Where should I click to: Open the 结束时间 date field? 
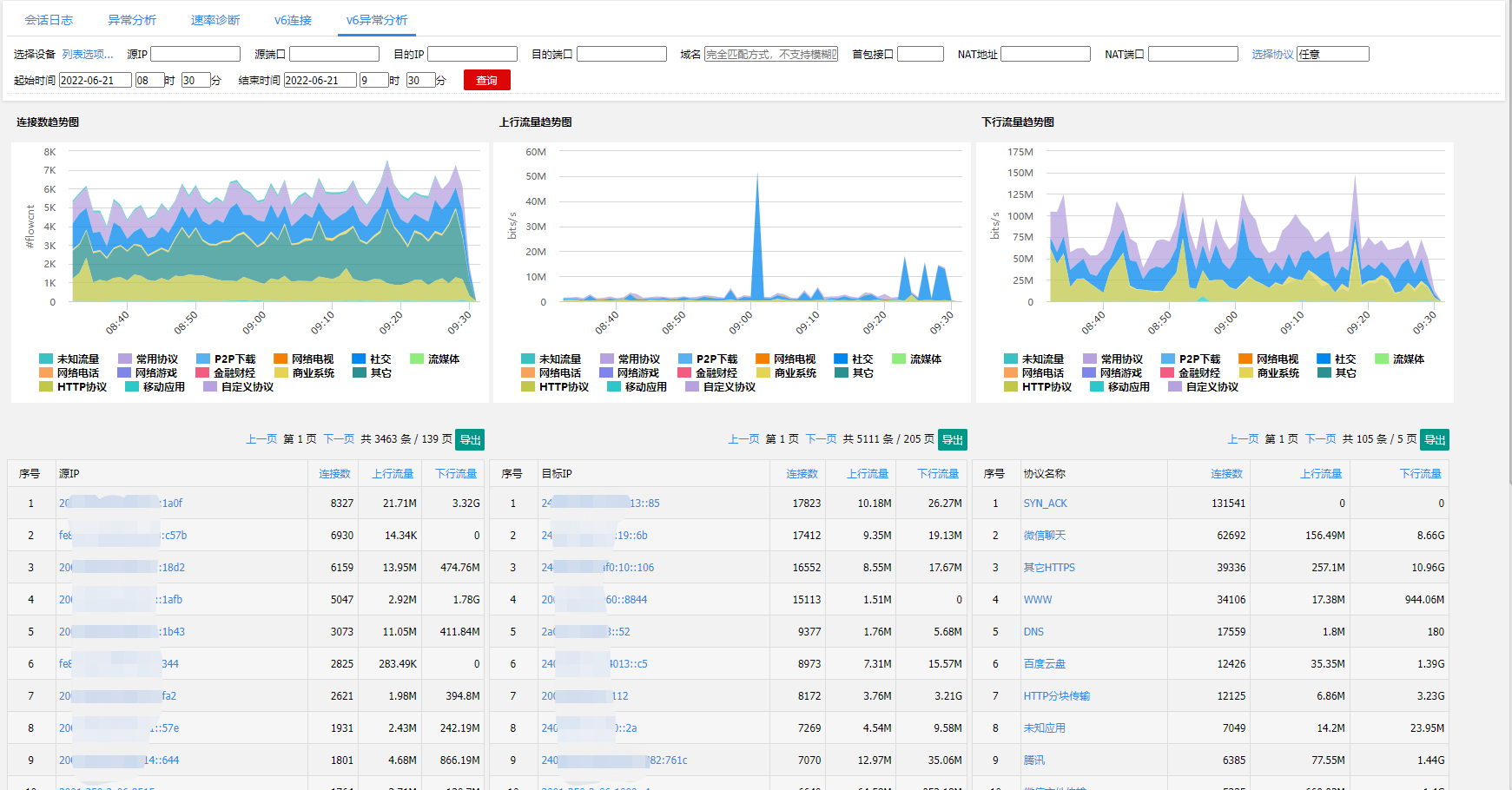pos(320,80)
